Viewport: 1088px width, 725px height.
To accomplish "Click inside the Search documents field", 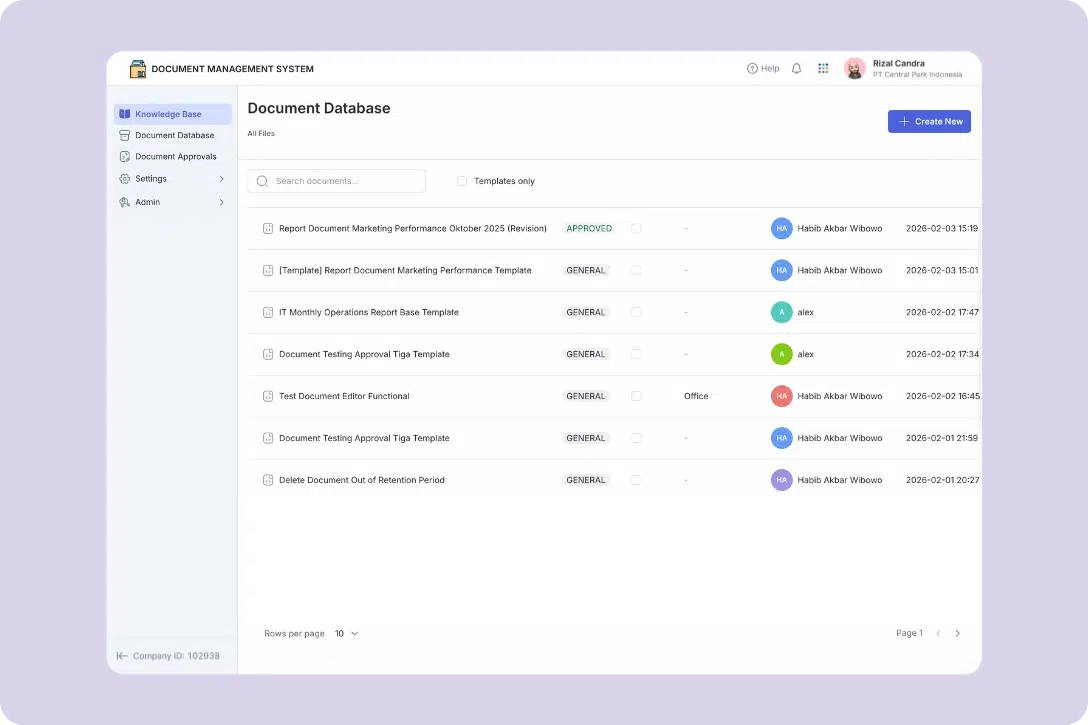I will (x=335, y=181).
